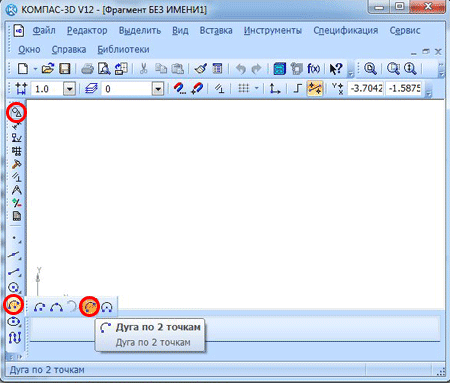Viewport: 450px width, 383px height.
Task: Choose the greyed third arc flyout icon
Action: pos(72,306)
